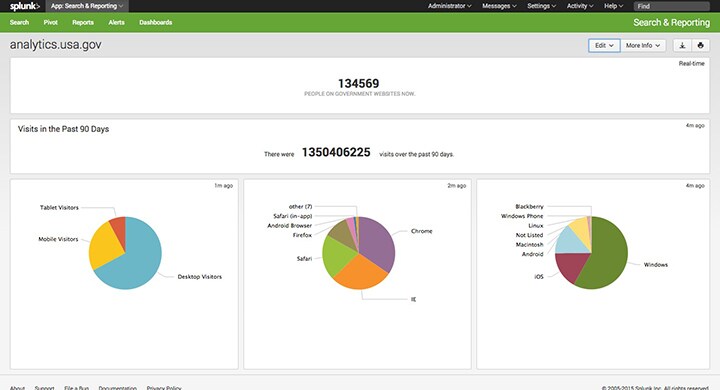Click the 'Real-time' panel indicator
The height and width of the screenshot is (390, 720).
coord(692,63)
